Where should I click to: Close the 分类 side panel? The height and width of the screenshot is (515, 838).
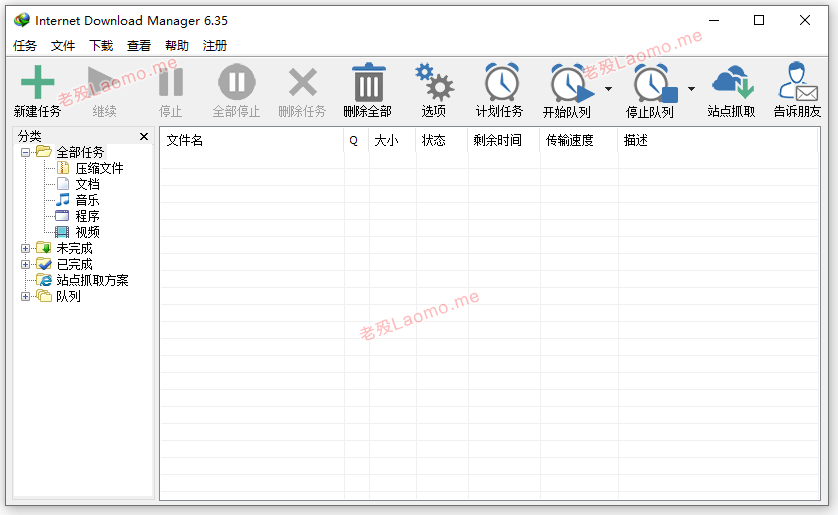click(144, 137)
